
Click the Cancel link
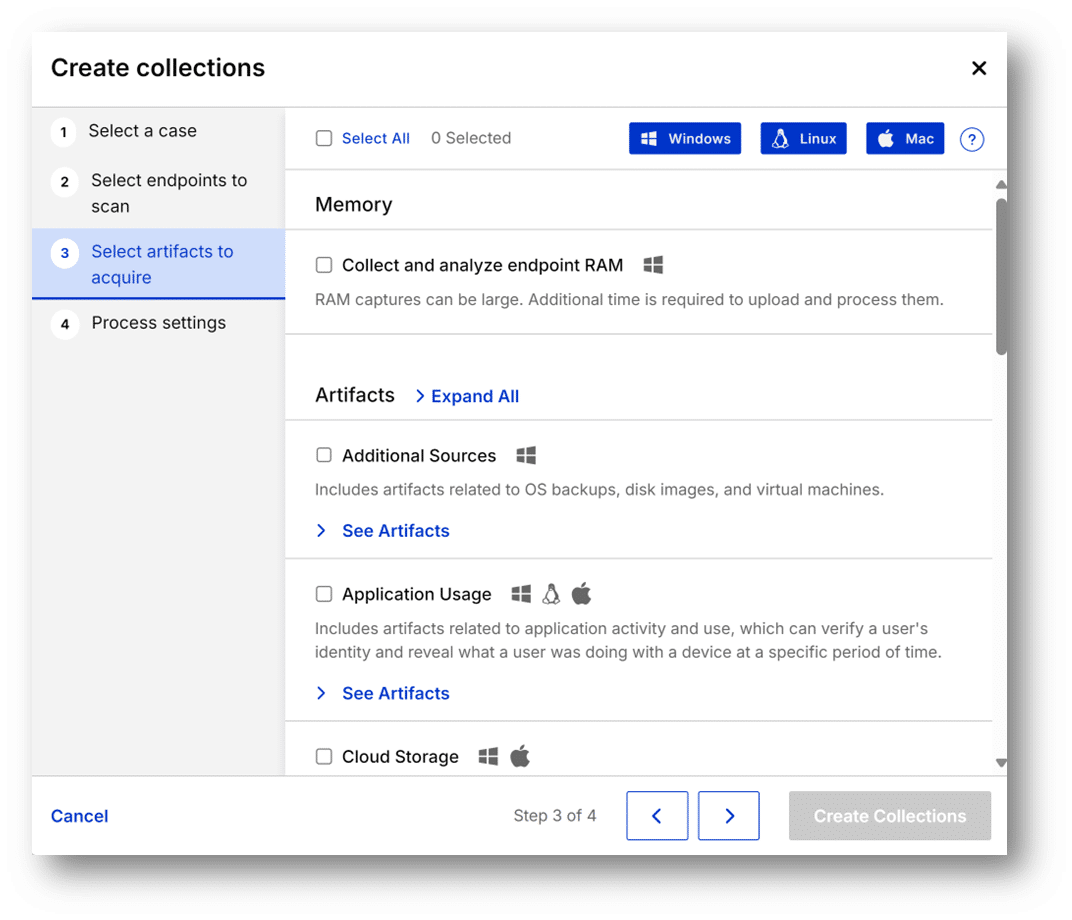point(79,815)
